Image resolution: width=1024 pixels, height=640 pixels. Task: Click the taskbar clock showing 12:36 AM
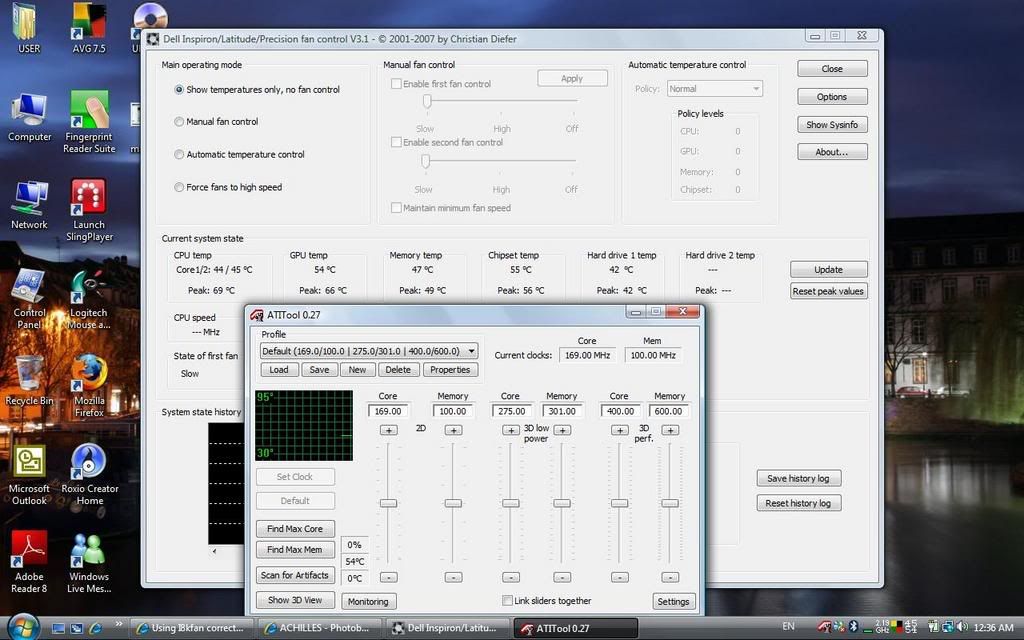click(x=993, y=628)
